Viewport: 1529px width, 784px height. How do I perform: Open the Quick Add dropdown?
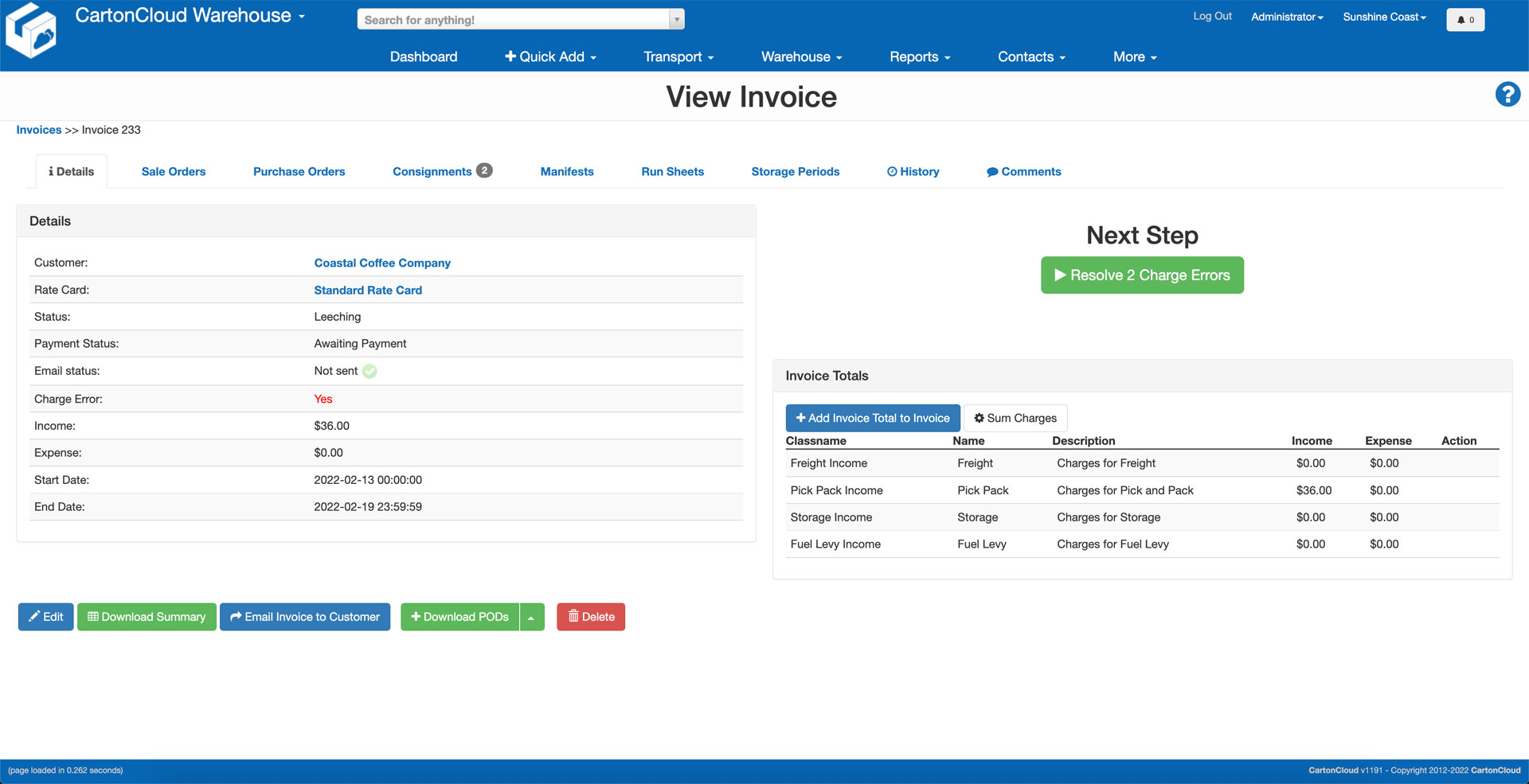click(550, 57)
